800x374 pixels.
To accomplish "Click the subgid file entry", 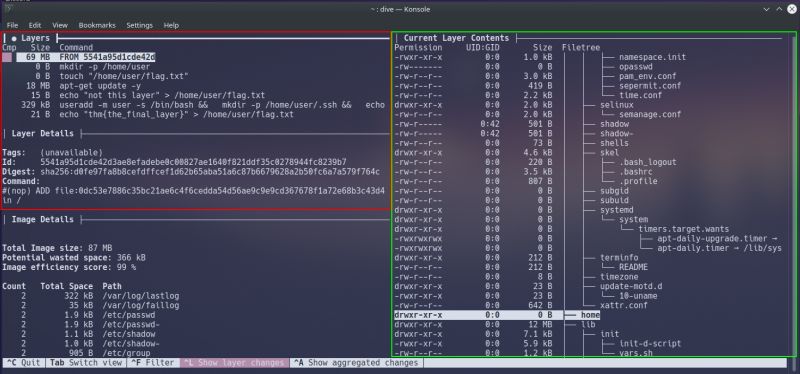I will 614,191.
